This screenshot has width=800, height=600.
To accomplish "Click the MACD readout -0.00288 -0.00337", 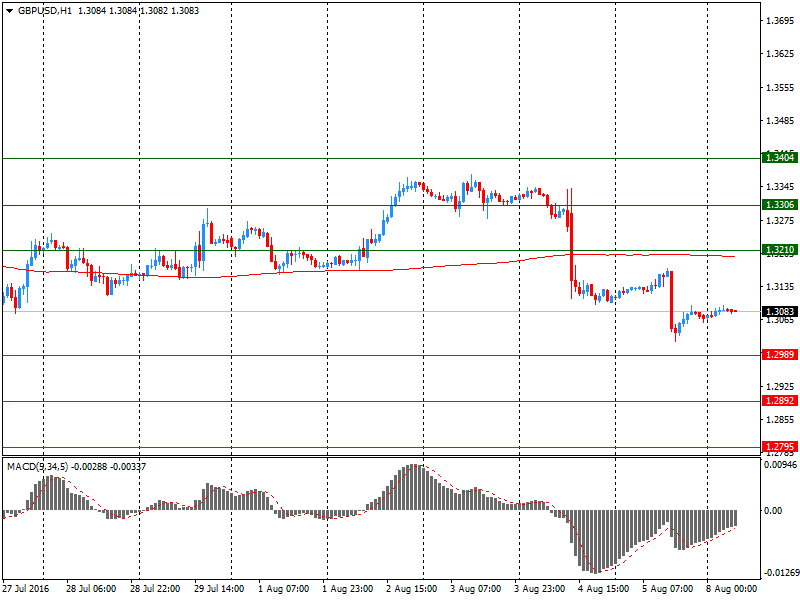I will [x=109, y=466].
